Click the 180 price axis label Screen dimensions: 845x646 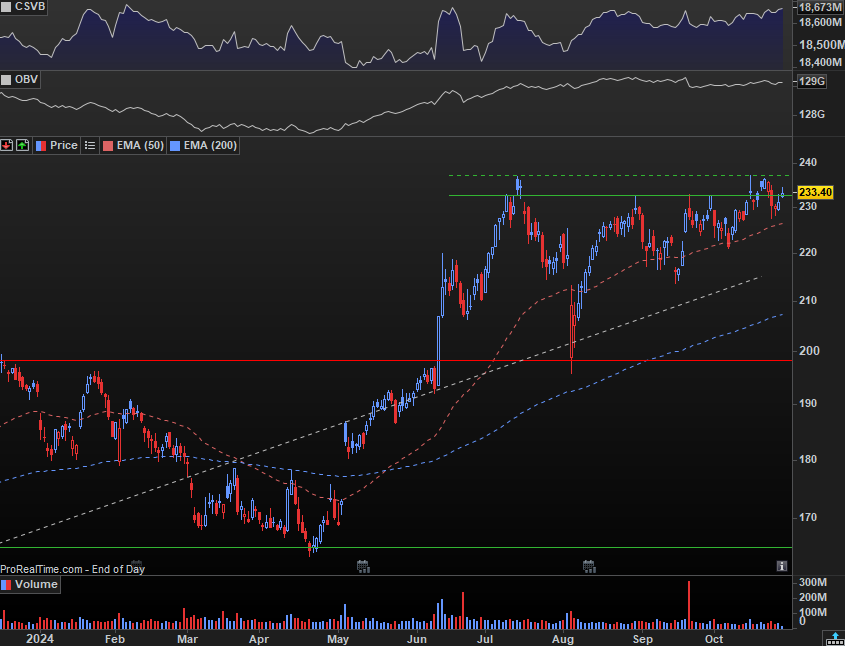coord(808,460)
